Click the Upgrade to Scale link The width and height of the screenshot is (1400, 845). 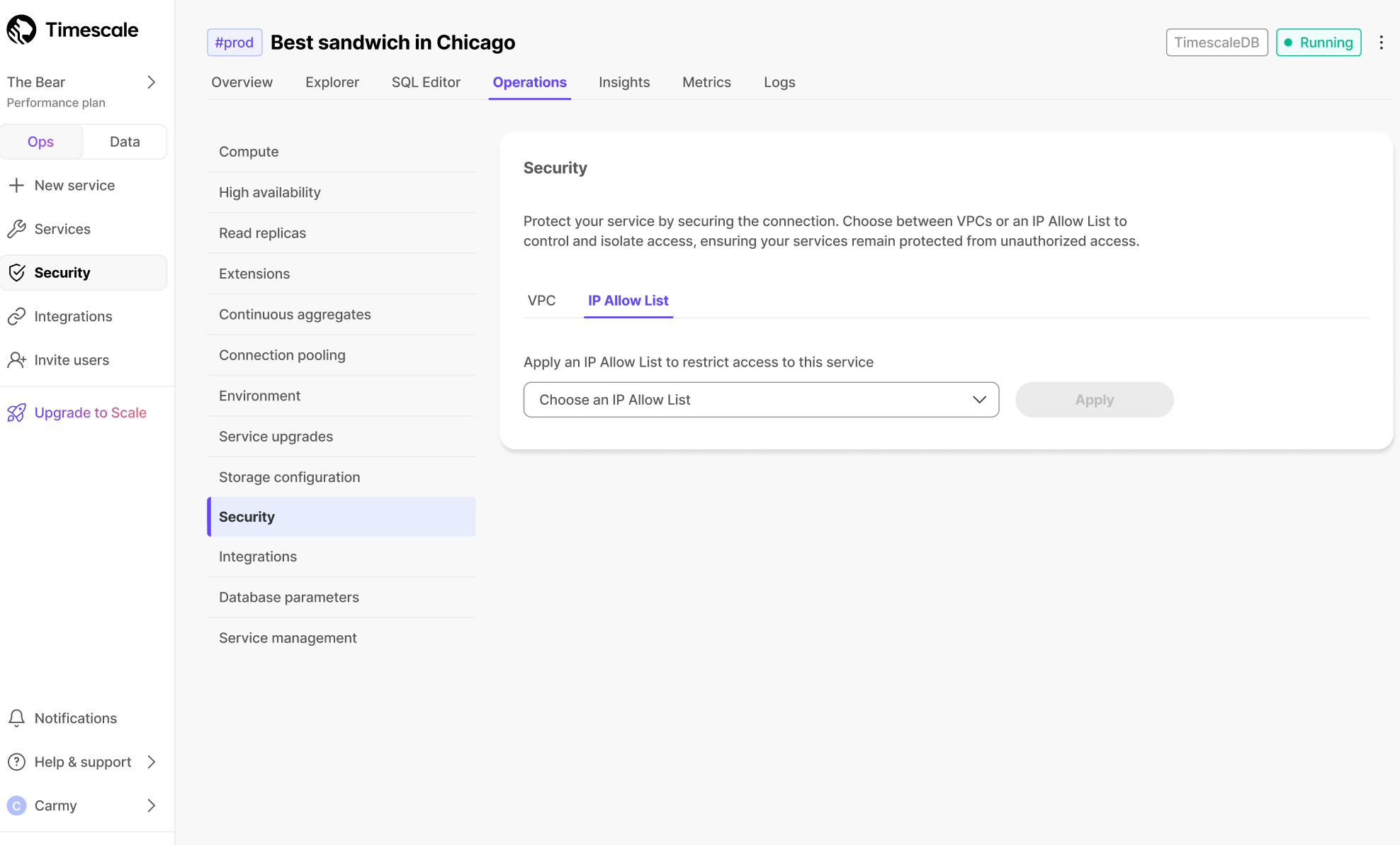pos(90,413)
